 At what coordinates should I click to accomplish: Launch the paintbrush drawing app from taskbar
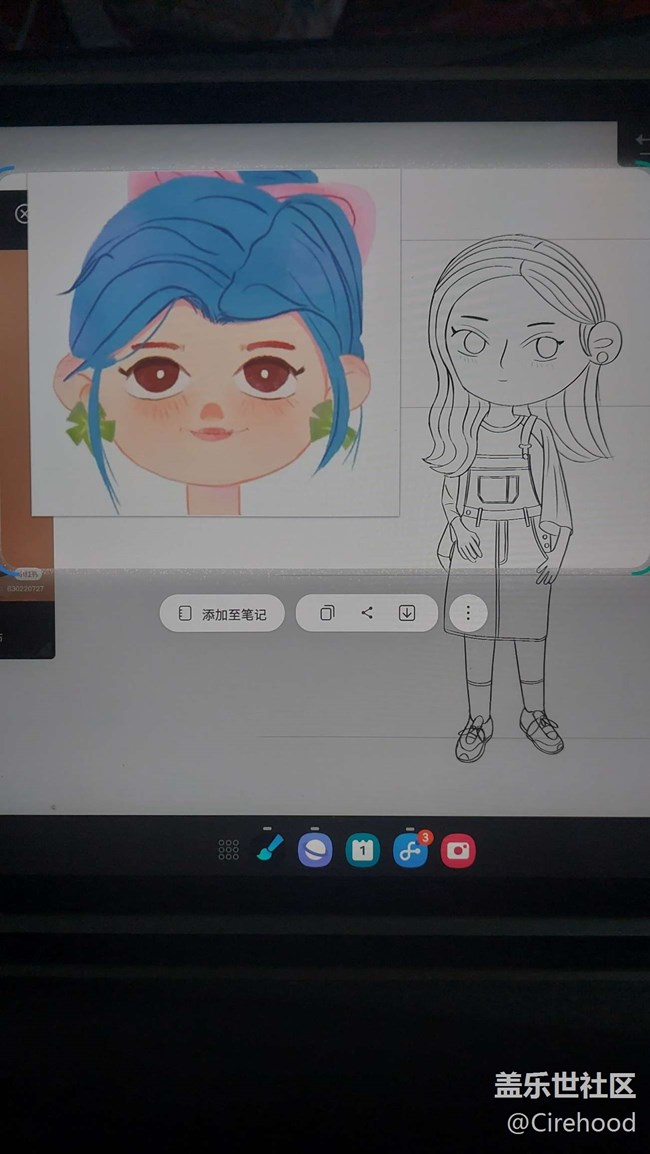(x=267, y=850)
